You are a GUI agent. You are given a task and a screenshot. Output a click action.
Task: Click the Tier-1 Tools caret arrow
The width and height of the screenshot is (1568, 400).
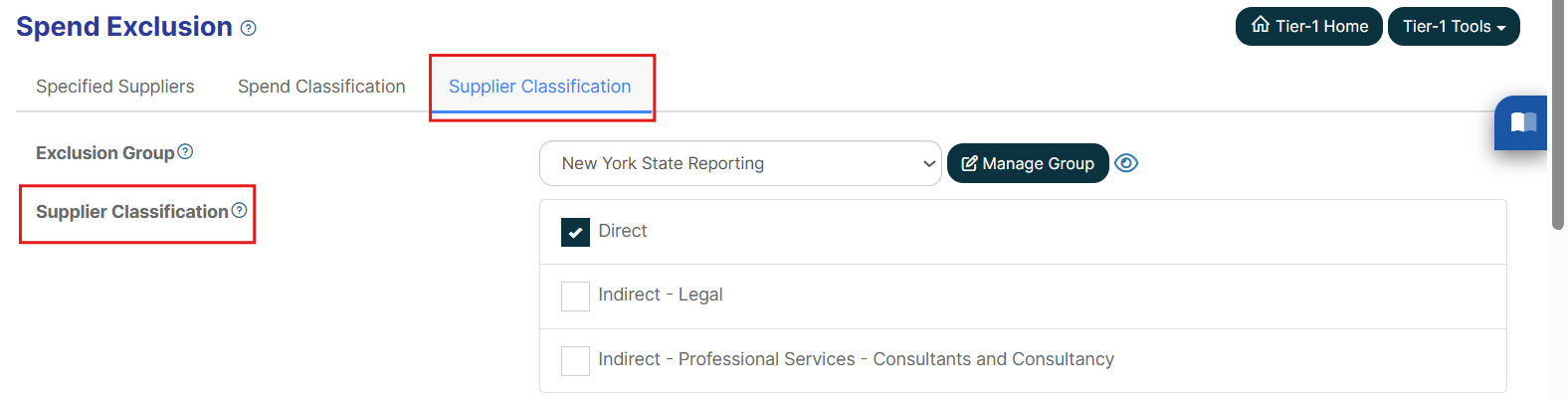[x=1501, y=28]
